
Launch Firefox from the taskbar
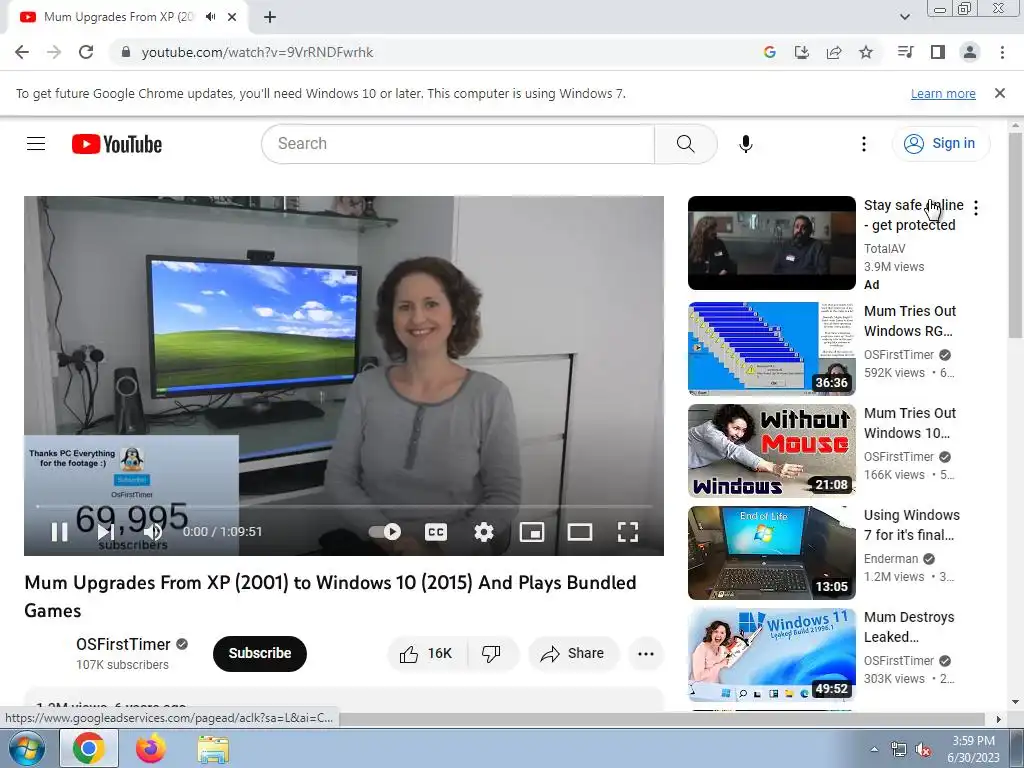pyautogui.click(x=151, y=748)
